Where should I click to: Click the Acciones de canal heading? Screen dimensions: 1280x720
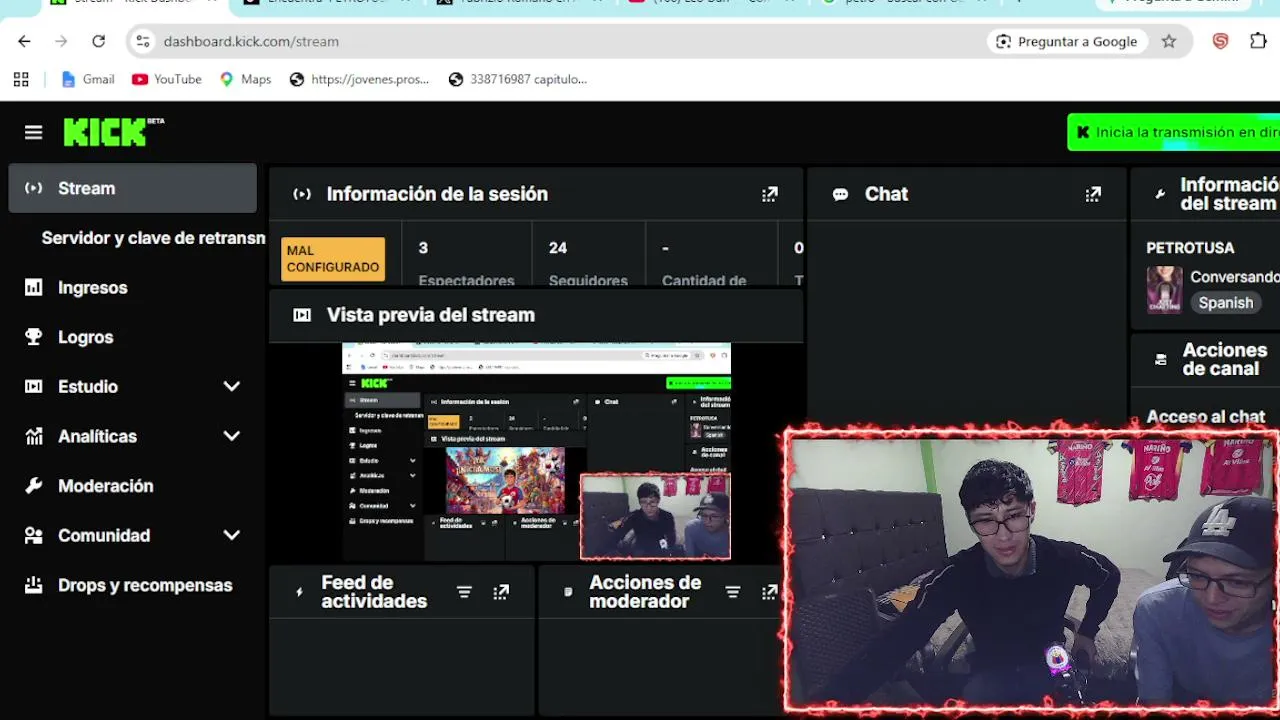pyautogui.click(x=1224, y=359)
